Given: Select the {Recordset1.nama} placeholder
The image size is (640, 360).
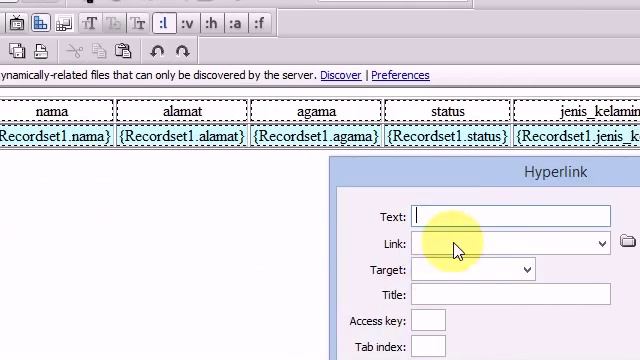Looking at the screenshot, I should 55,136.
